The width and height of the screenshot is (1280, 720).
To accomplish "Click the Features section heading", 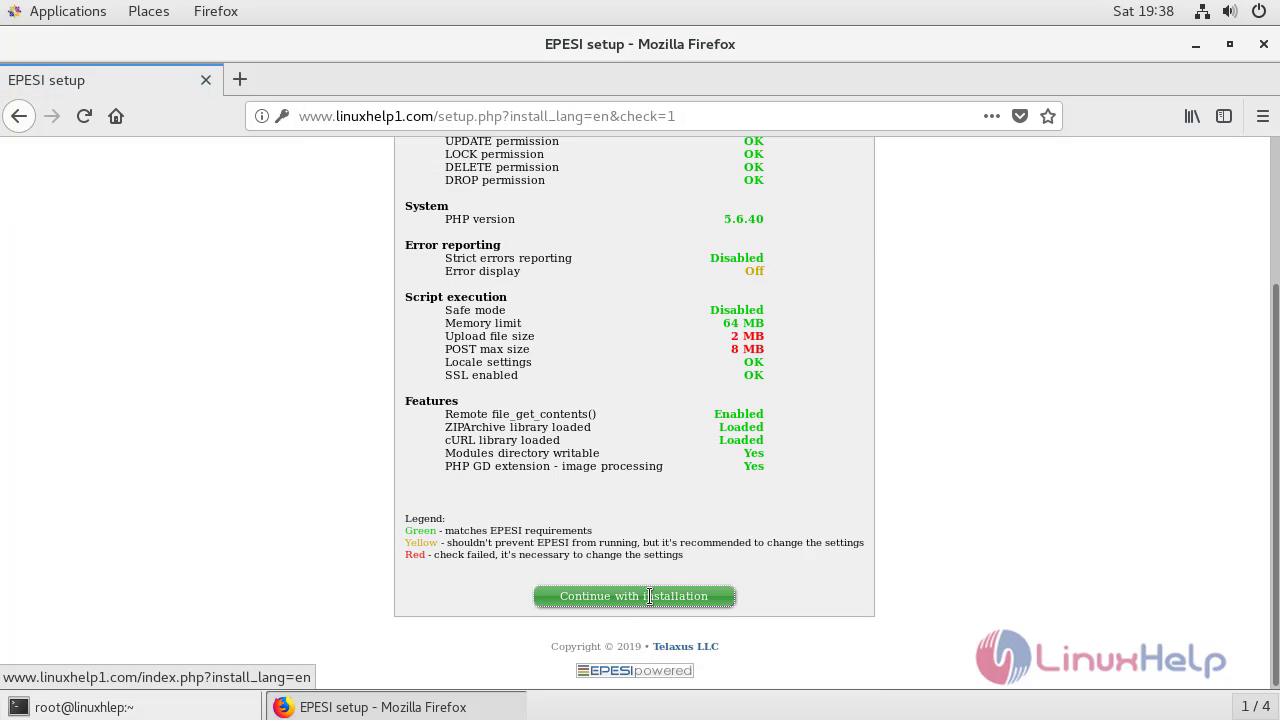I will click(x=431, y=401).
